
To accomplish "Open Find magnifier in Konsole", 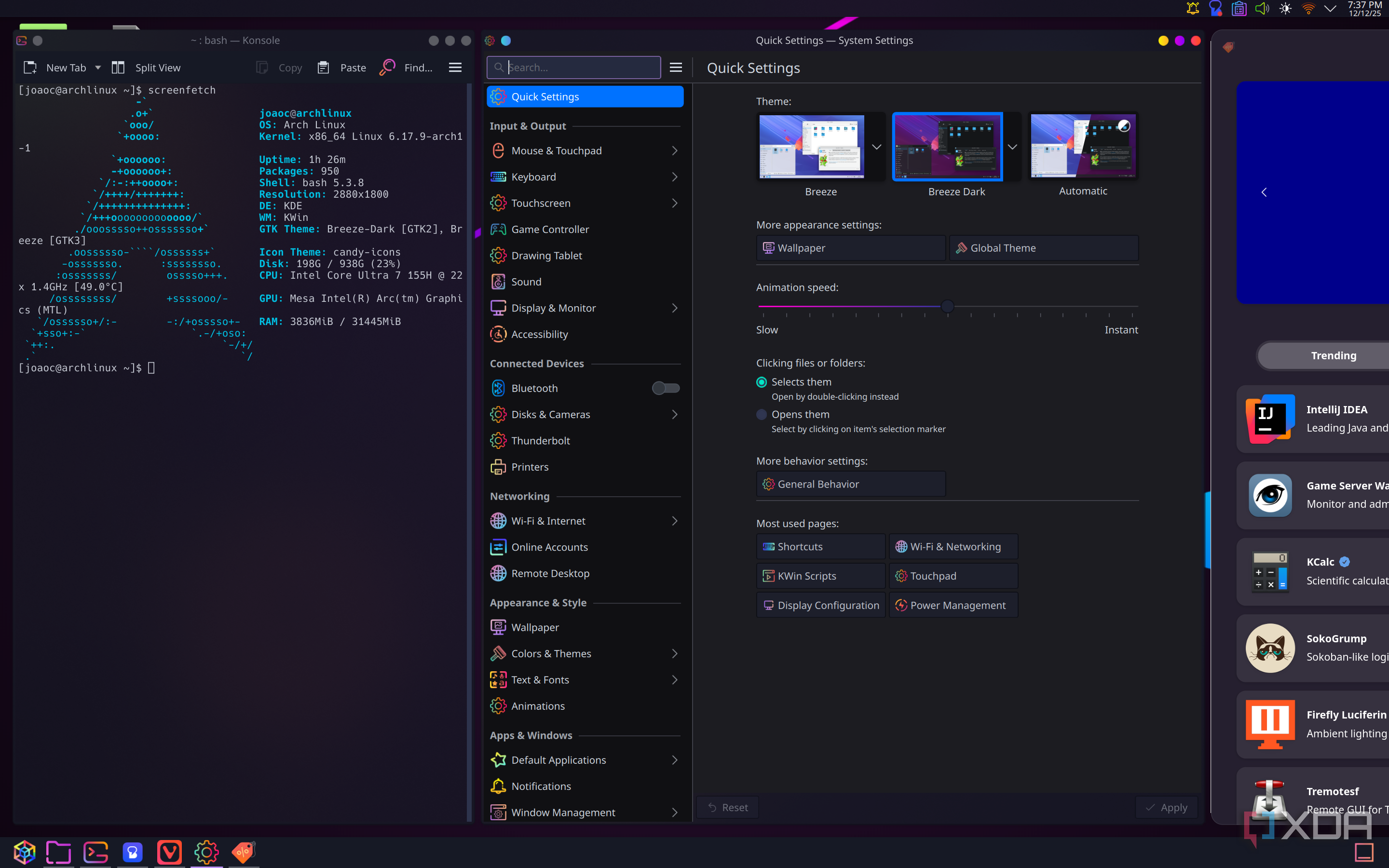I will [387, 67].
